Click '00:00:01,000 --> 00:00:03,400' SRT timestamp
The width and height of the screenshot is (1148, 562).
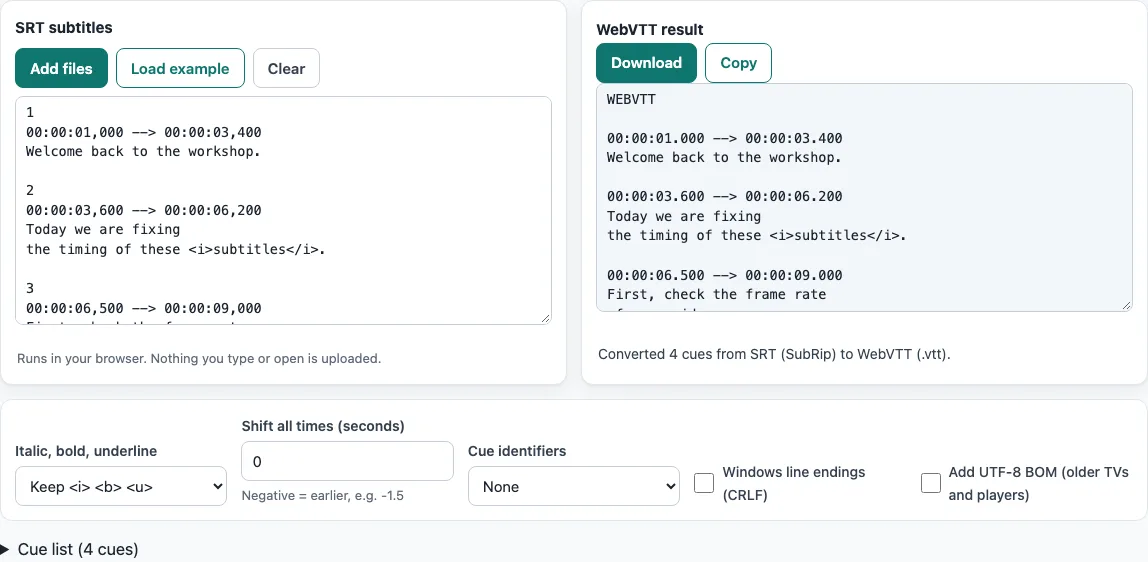pos(144,132)
